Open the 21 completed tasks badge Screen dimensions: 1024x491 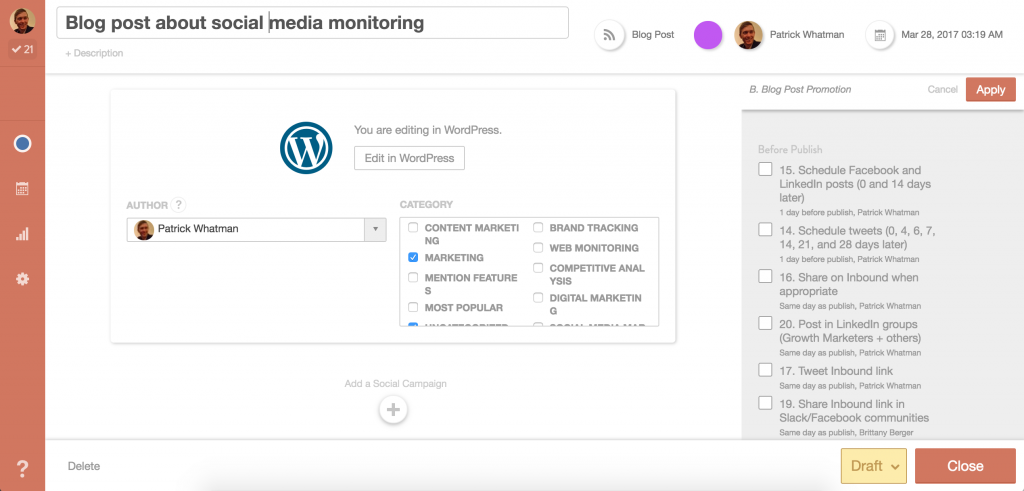22,50
